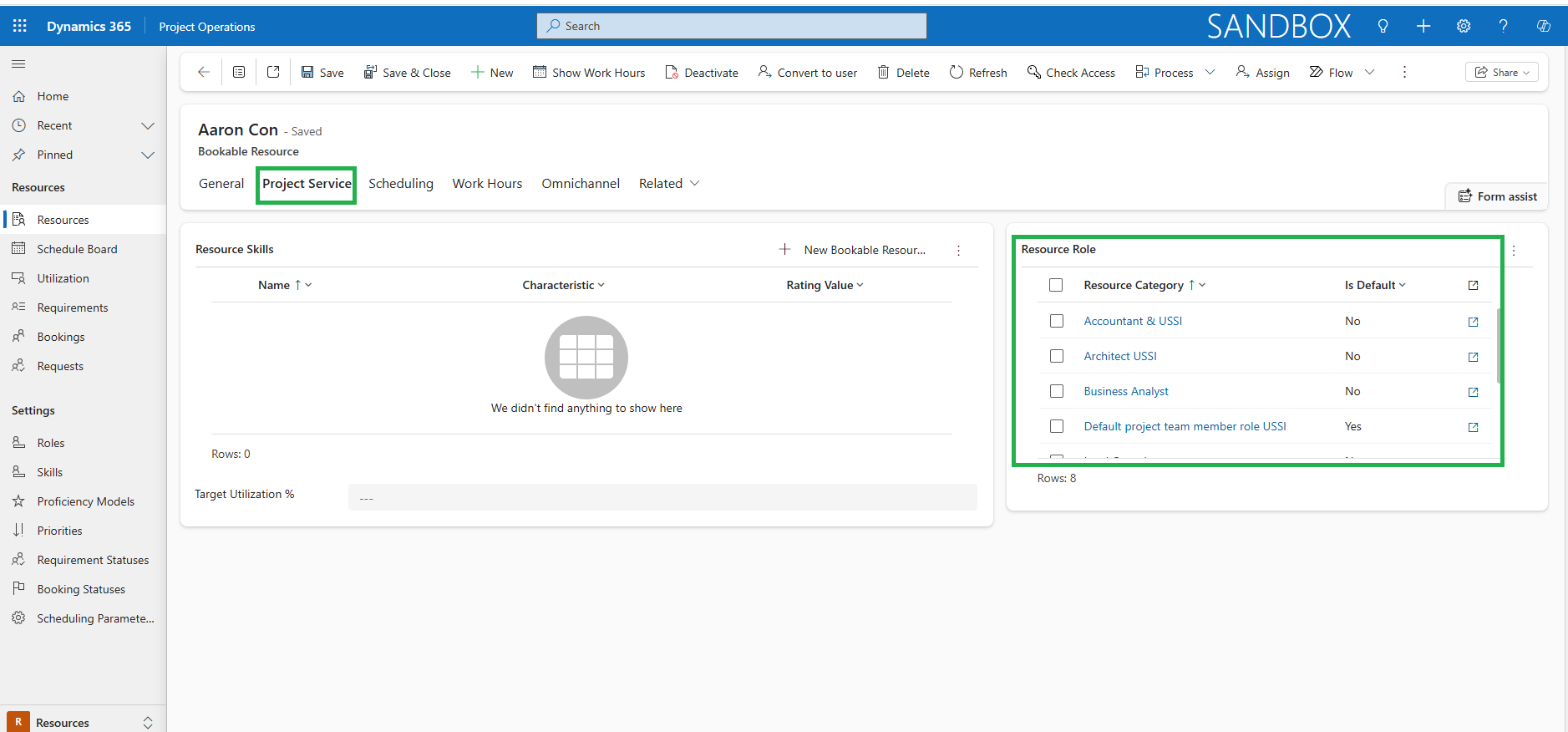The width and height of the screenshot is (1568, 732).
Task: Check the Accountant & USSI row checkbox
Action: coord(1057,321)
